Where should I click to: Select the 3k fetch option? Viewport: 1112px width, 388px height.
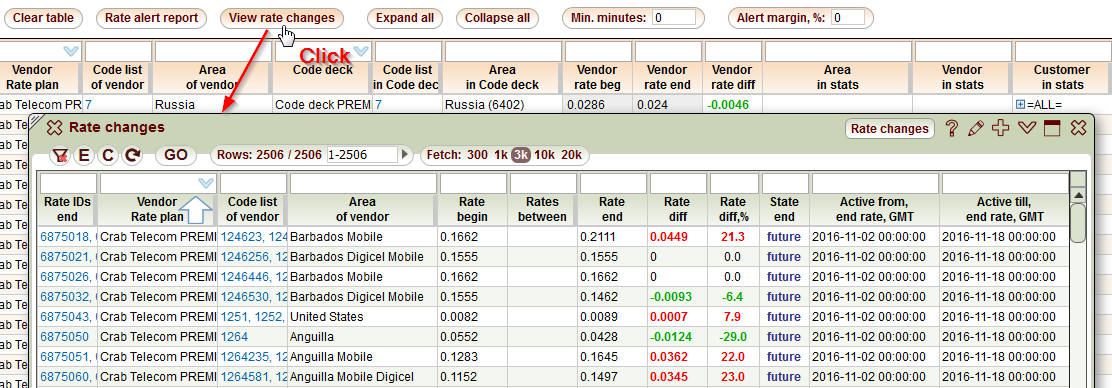click(521, 155)
